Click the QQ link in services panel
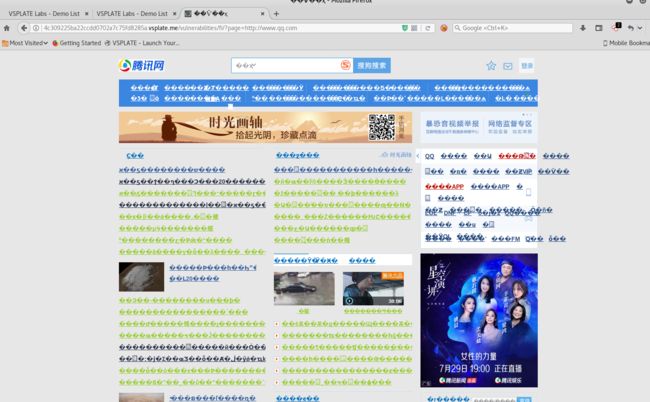This screenshot has width=650, height=402. click(x=429, y=156)
